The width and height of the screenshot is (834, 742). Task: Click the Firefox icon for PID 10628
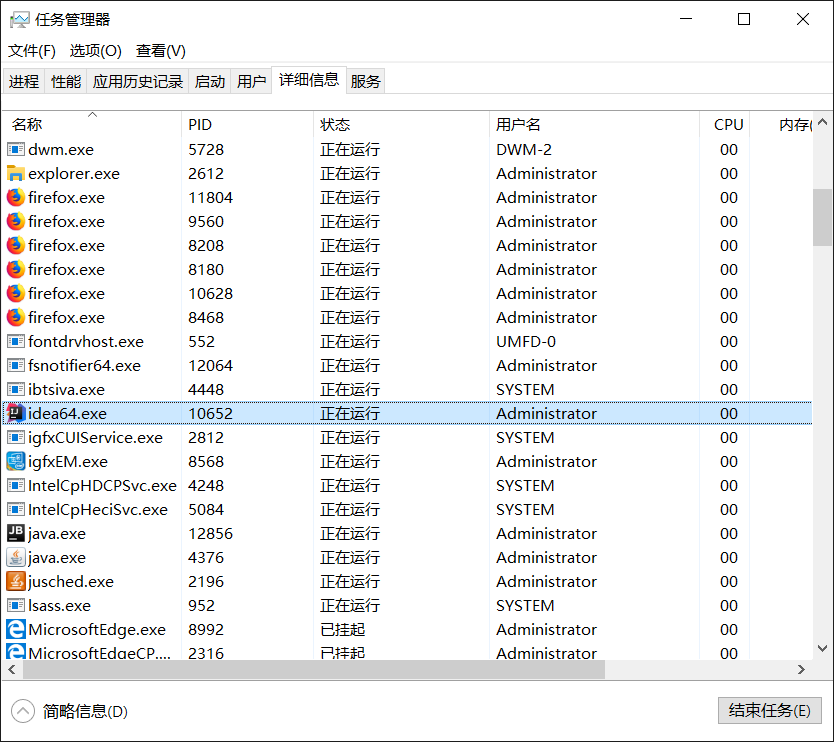tap(15, 293)
